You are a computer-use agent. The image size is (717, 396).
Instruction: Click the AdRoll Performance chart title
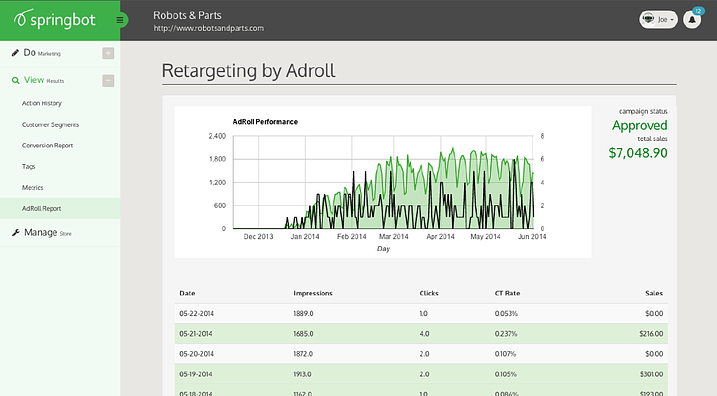pos(265,122)
